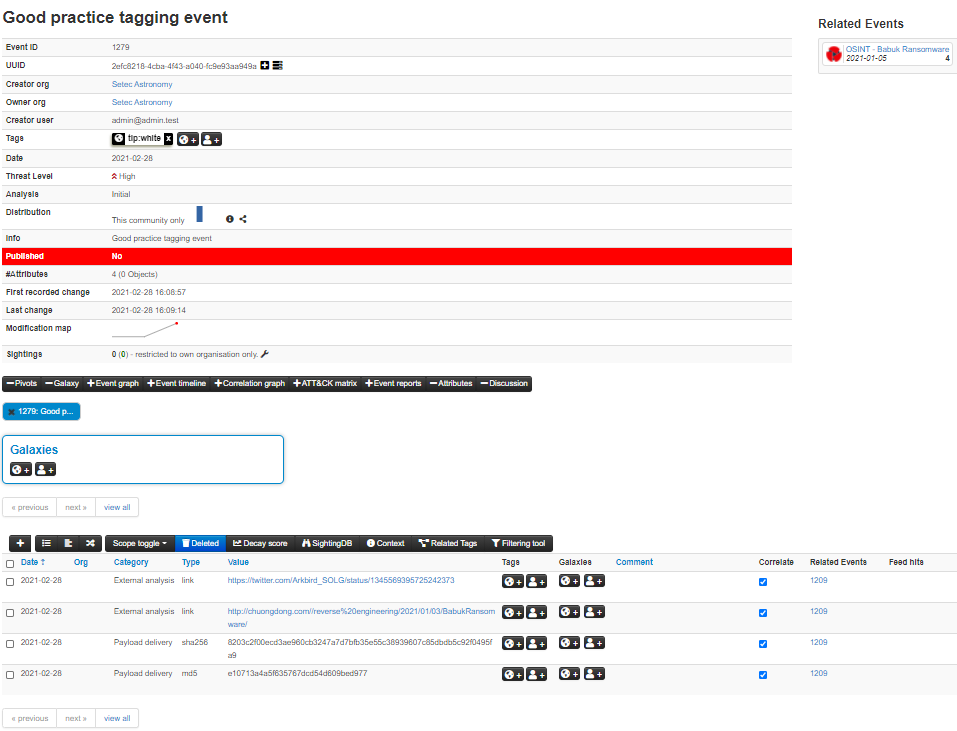Image resolution: width=957 pixels, height=731 pixels.
Task: Click the distribution info icon
Action: pyautogui.click(x=229, y=219)
